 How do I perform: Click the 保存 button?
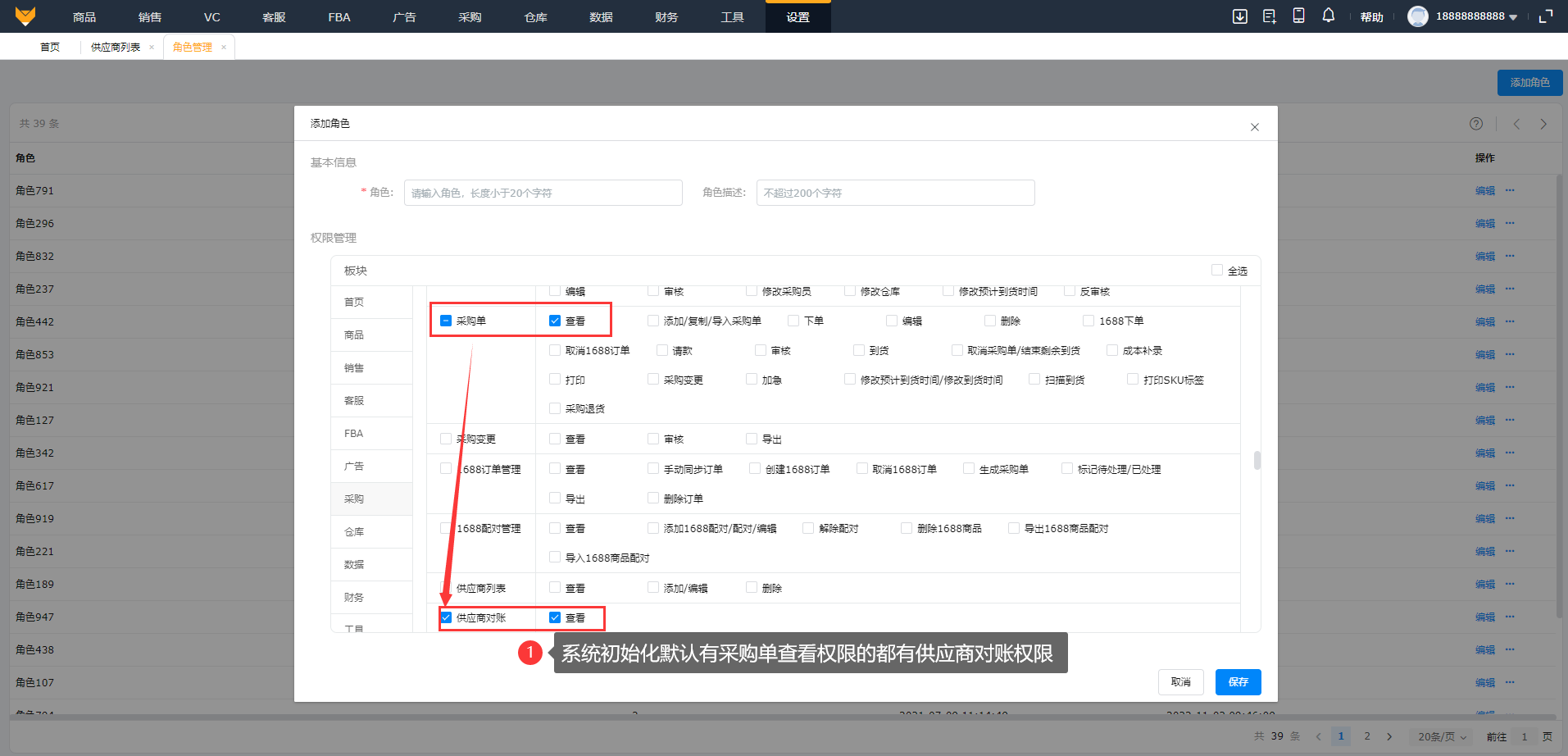point(1238,682)
